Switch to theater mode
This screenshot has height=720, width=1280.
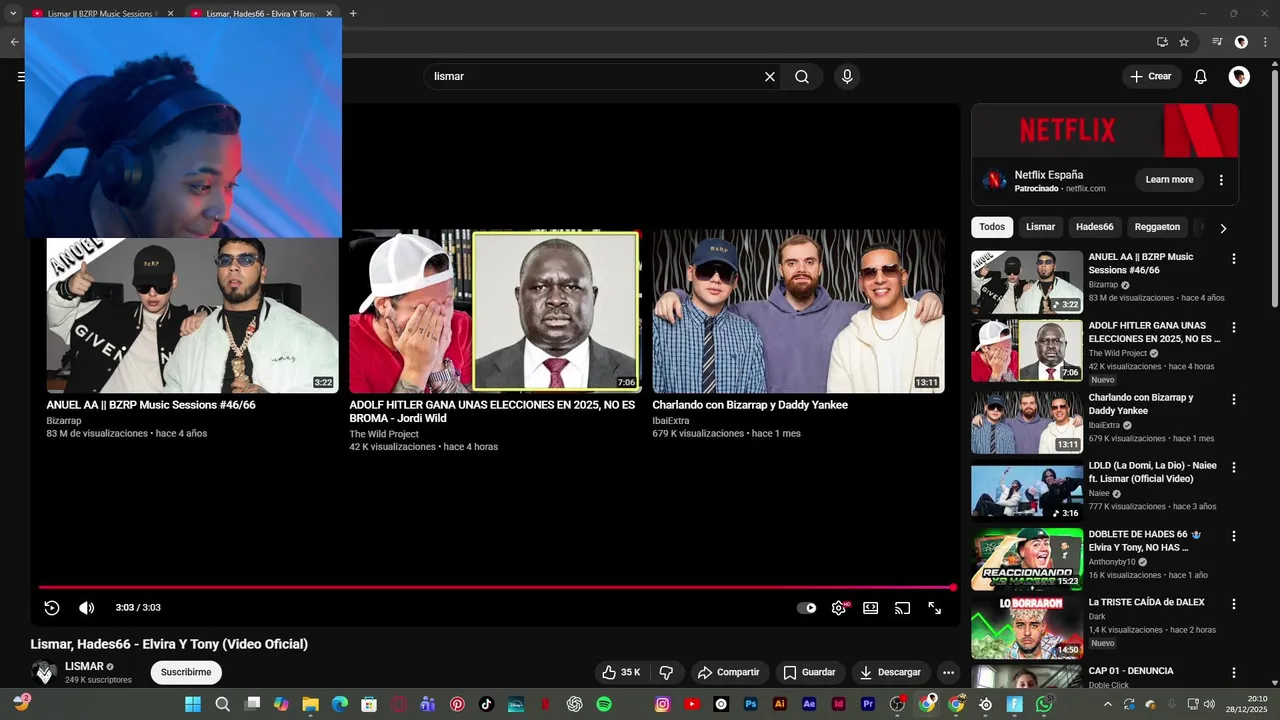coord(871,608)
